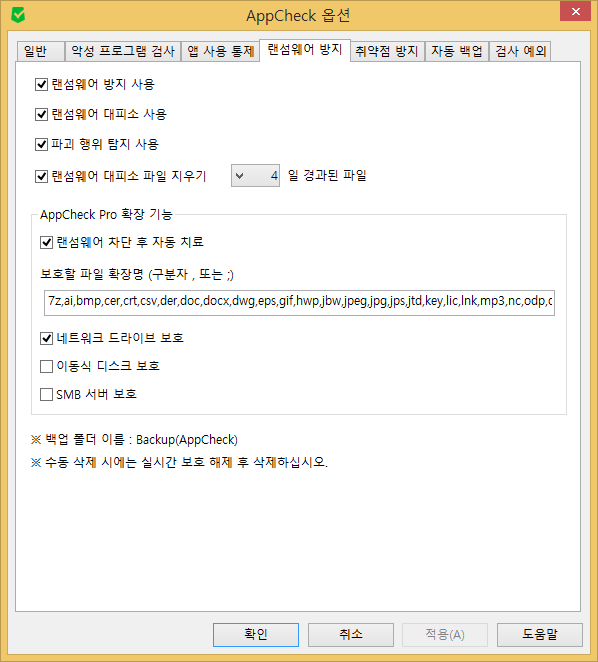Uncheck 랜섬웨어 차단 후 자동 치료
Screen dimensions: 598x662
[x=46, y=242]
